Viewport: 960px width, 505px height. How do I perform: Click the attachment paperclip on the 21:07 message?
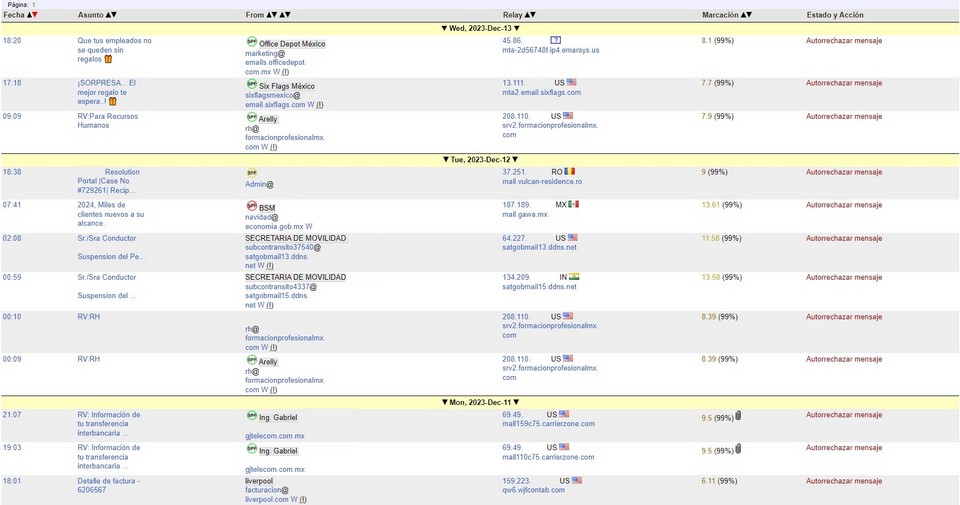[x=738, y=415]
